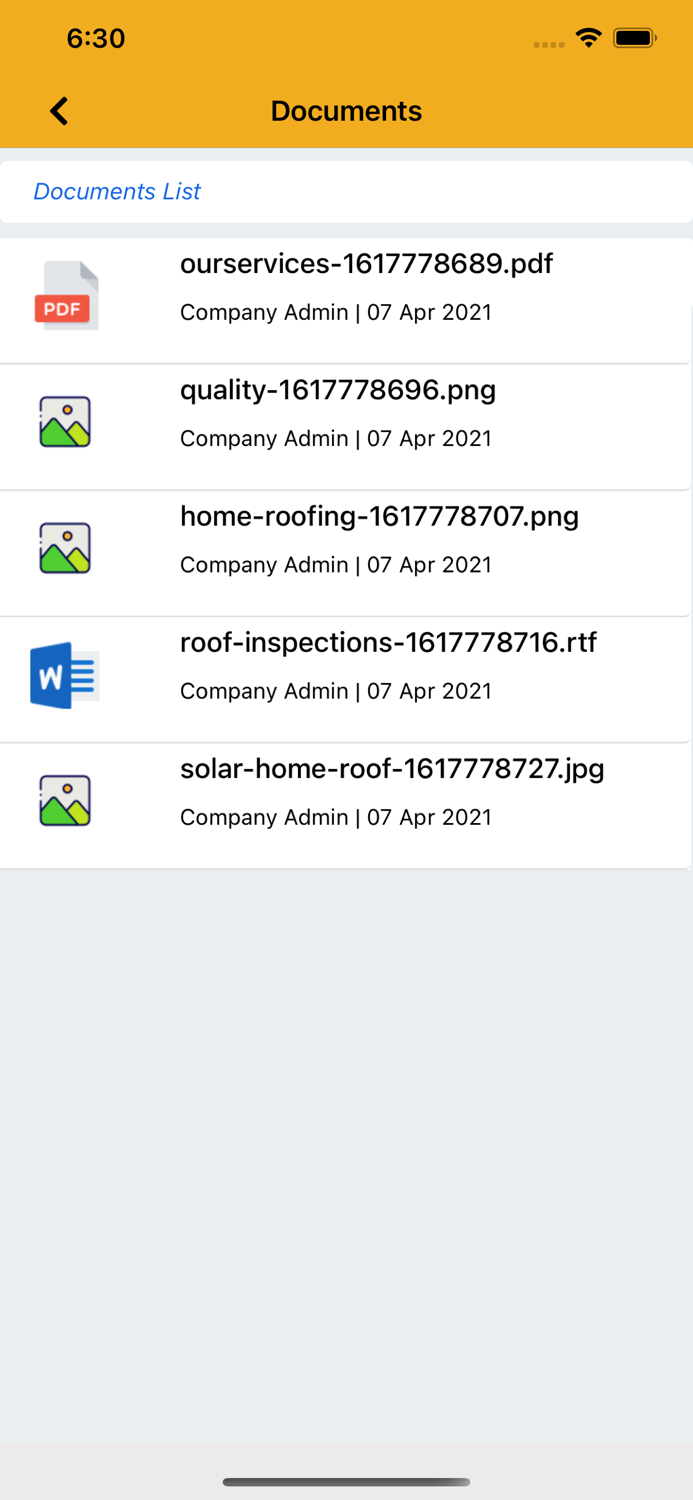The width and height of the screenshot is (693, 1500).
Task: Tap the date line under roof-inspections file
Action: [429, 691]
